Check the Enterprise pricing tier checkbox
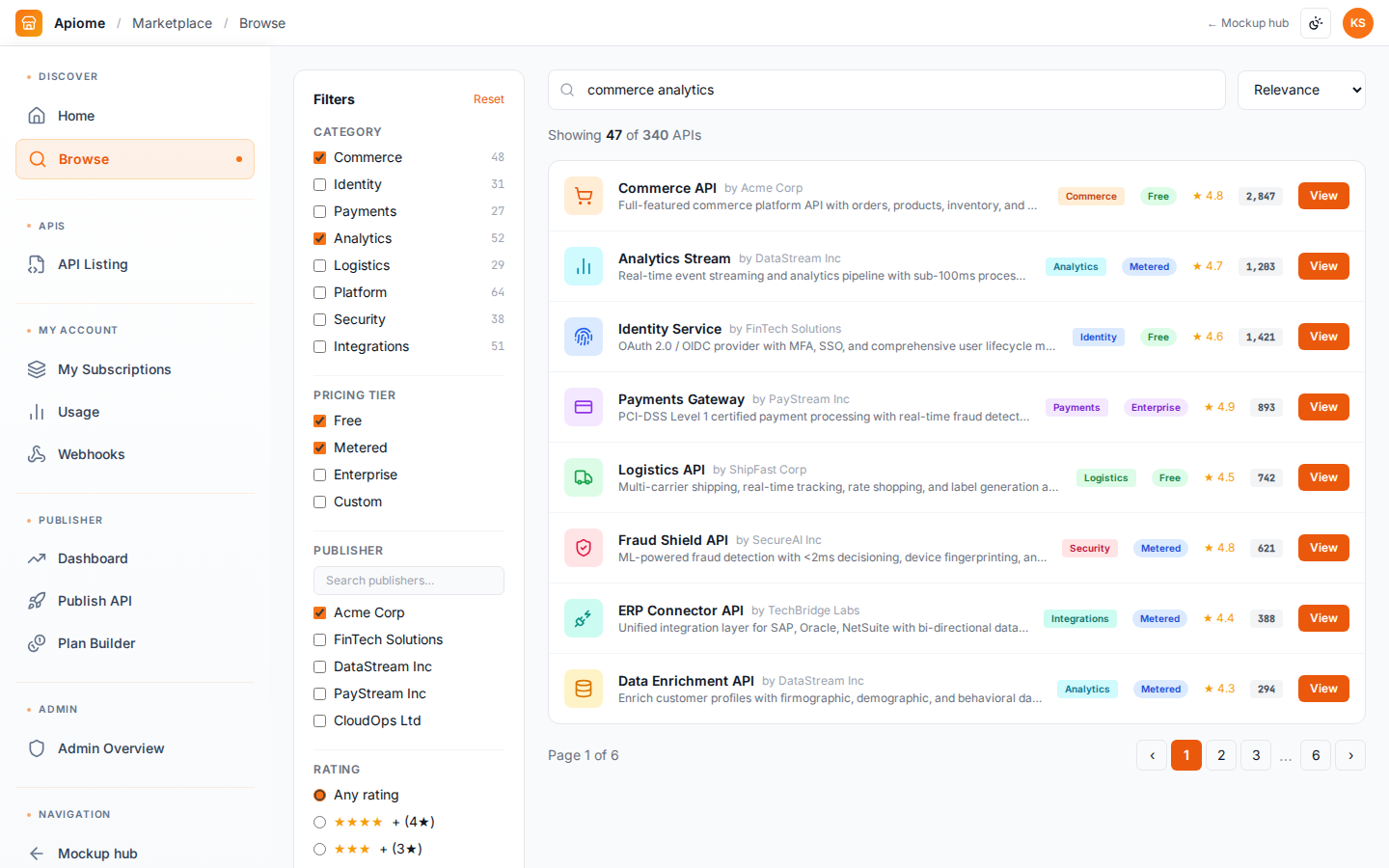Screen dimensions: 1389x868 320,475
